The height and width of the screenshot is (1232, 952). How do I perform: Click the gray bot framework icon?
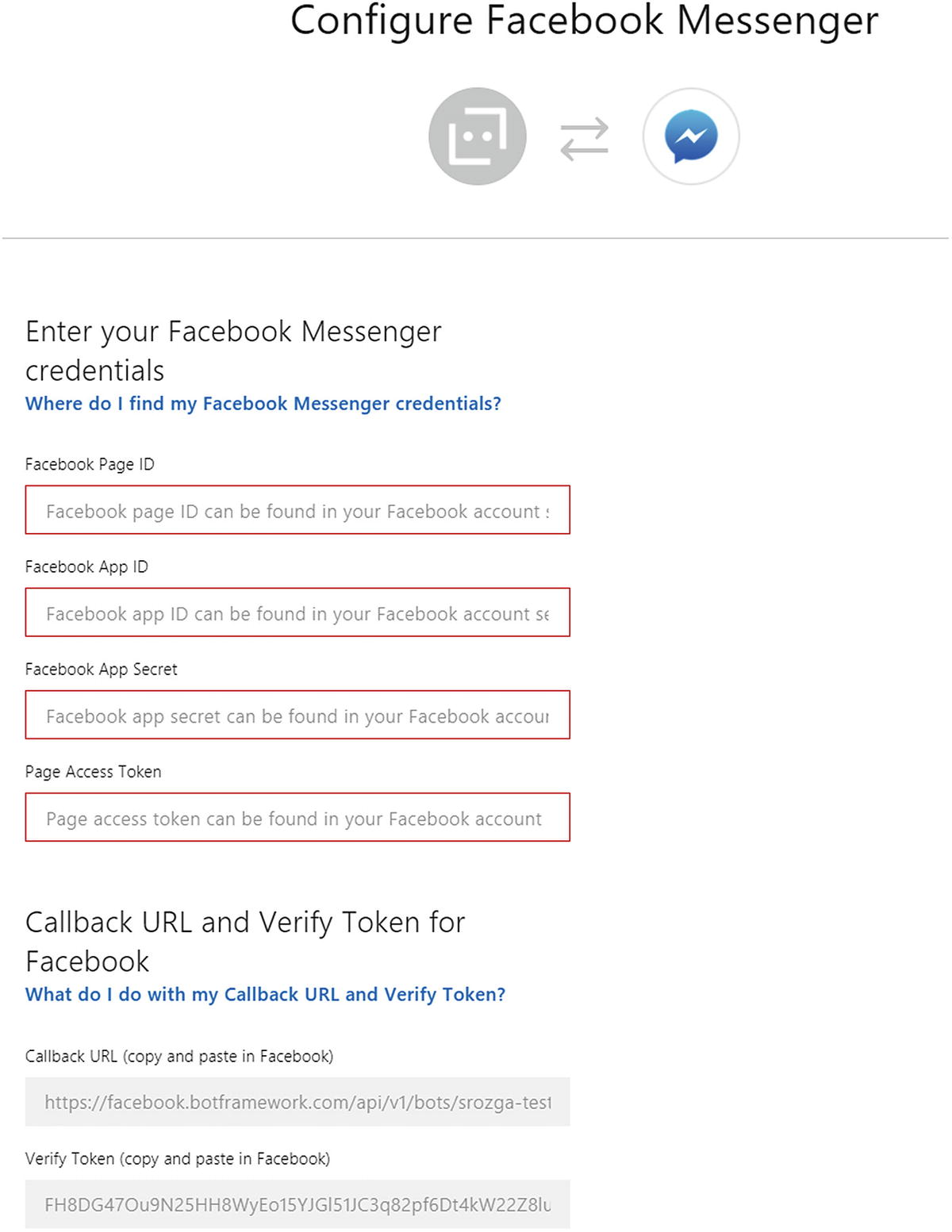pyautogui.click(x=477, y=136)
